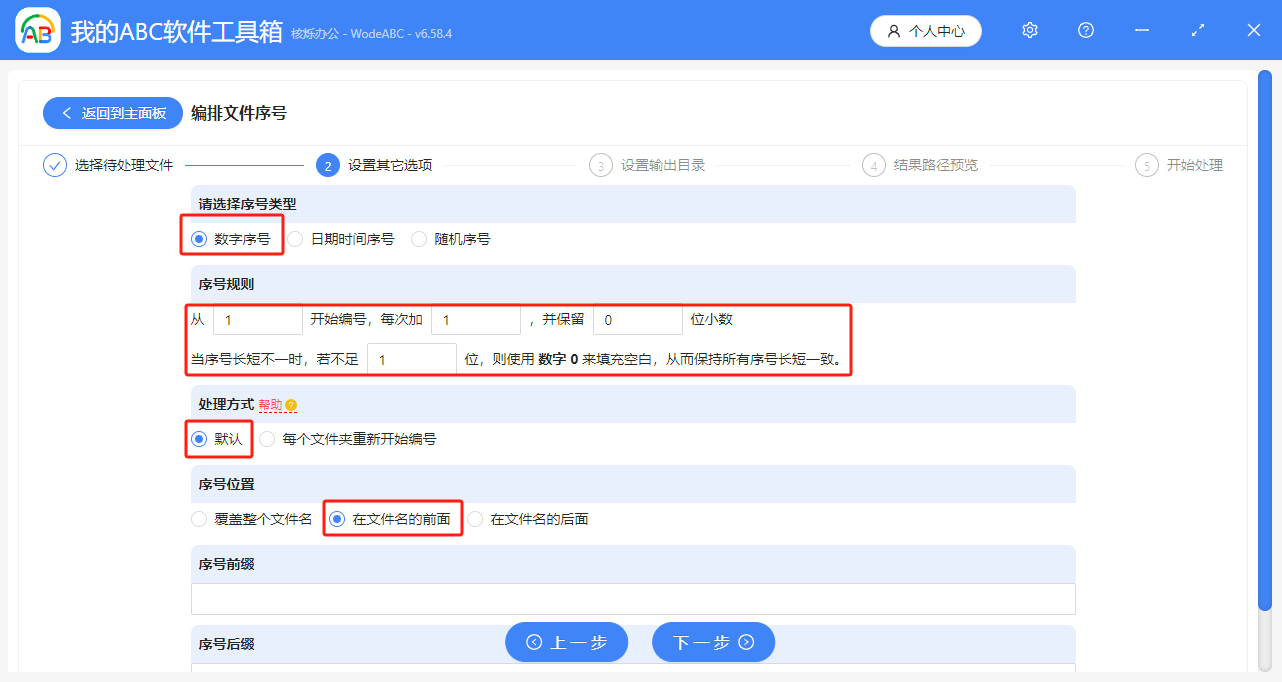Choose 覆盖整个文件名 option
The width and height of the screenshot is (1282, 682).
(x=197, y=518)
